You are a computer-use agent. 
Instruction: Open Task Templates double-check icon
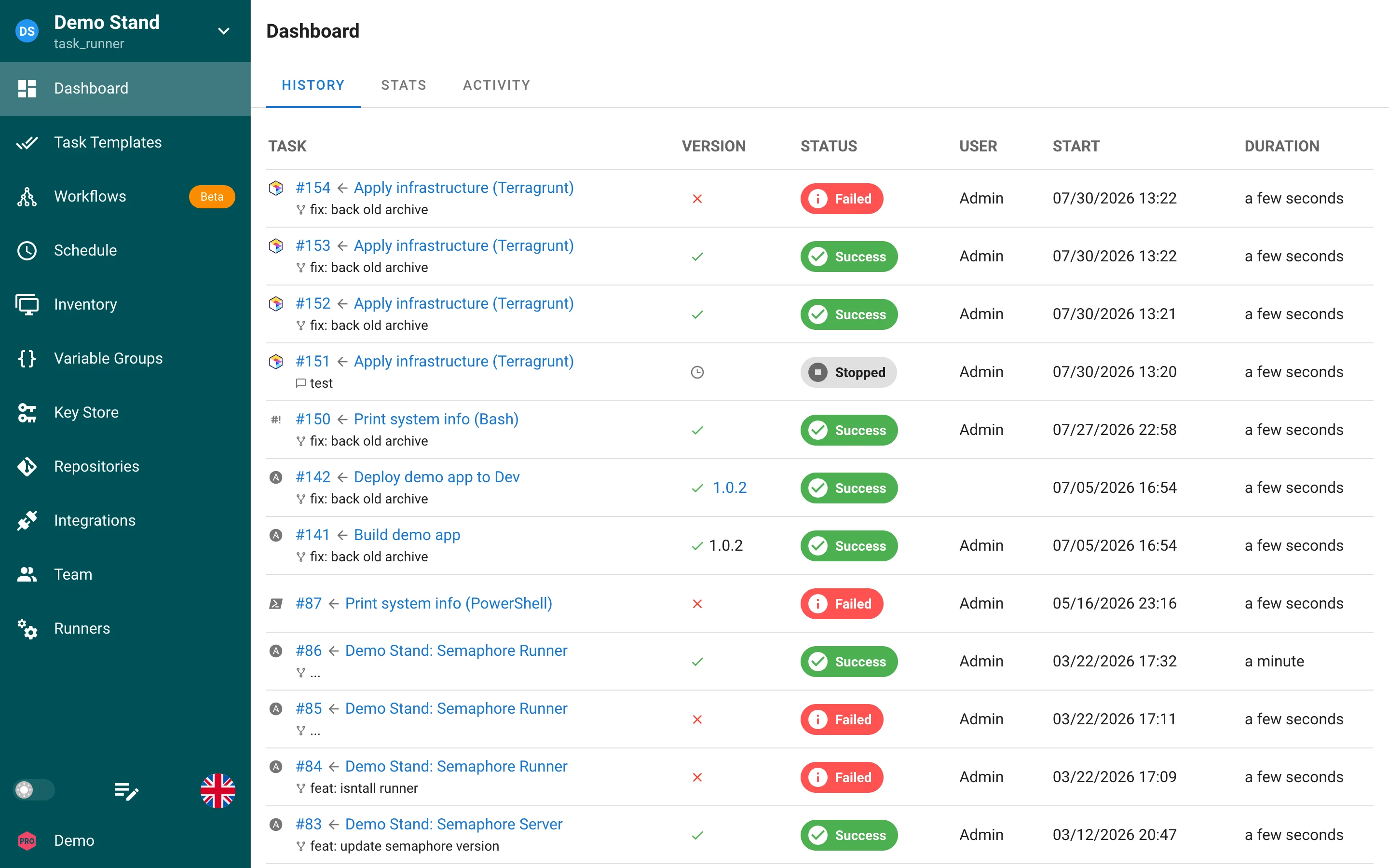tap(27, 142)
